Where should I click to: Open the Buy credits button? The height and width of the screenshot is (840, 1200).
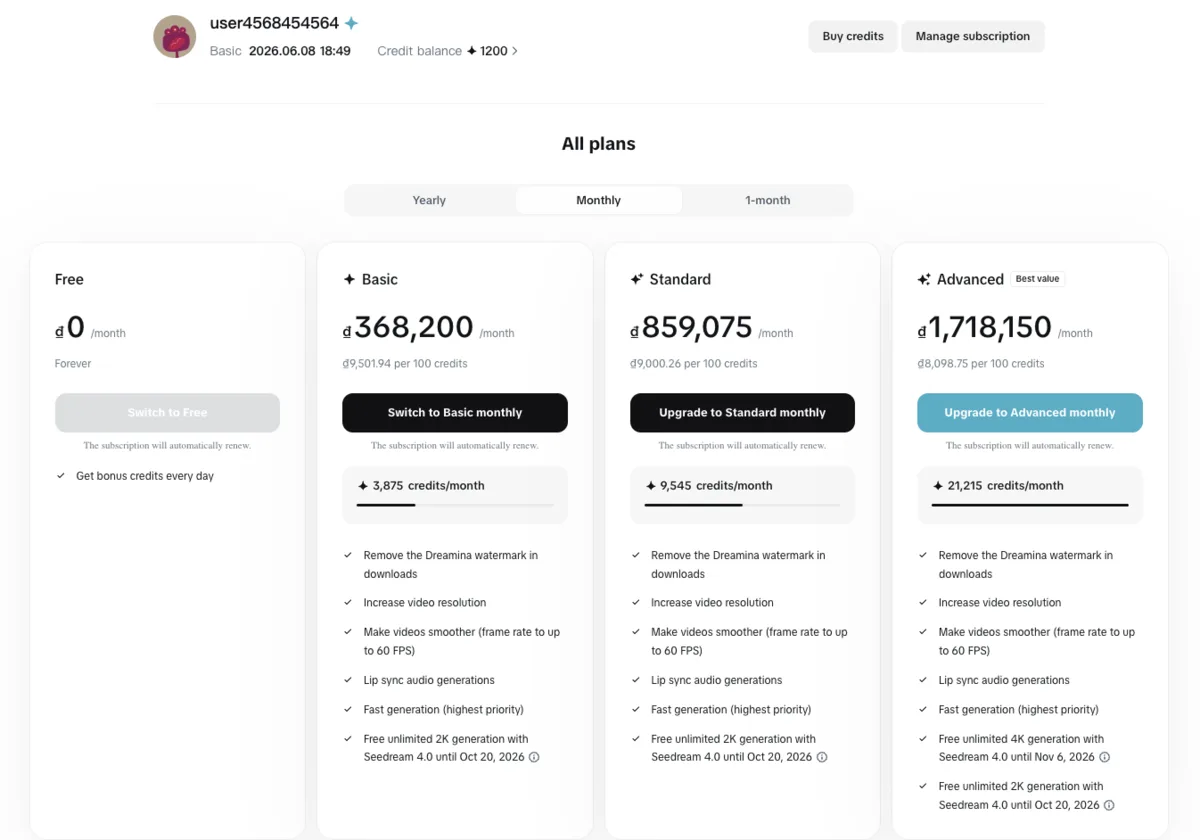[853, 36]
